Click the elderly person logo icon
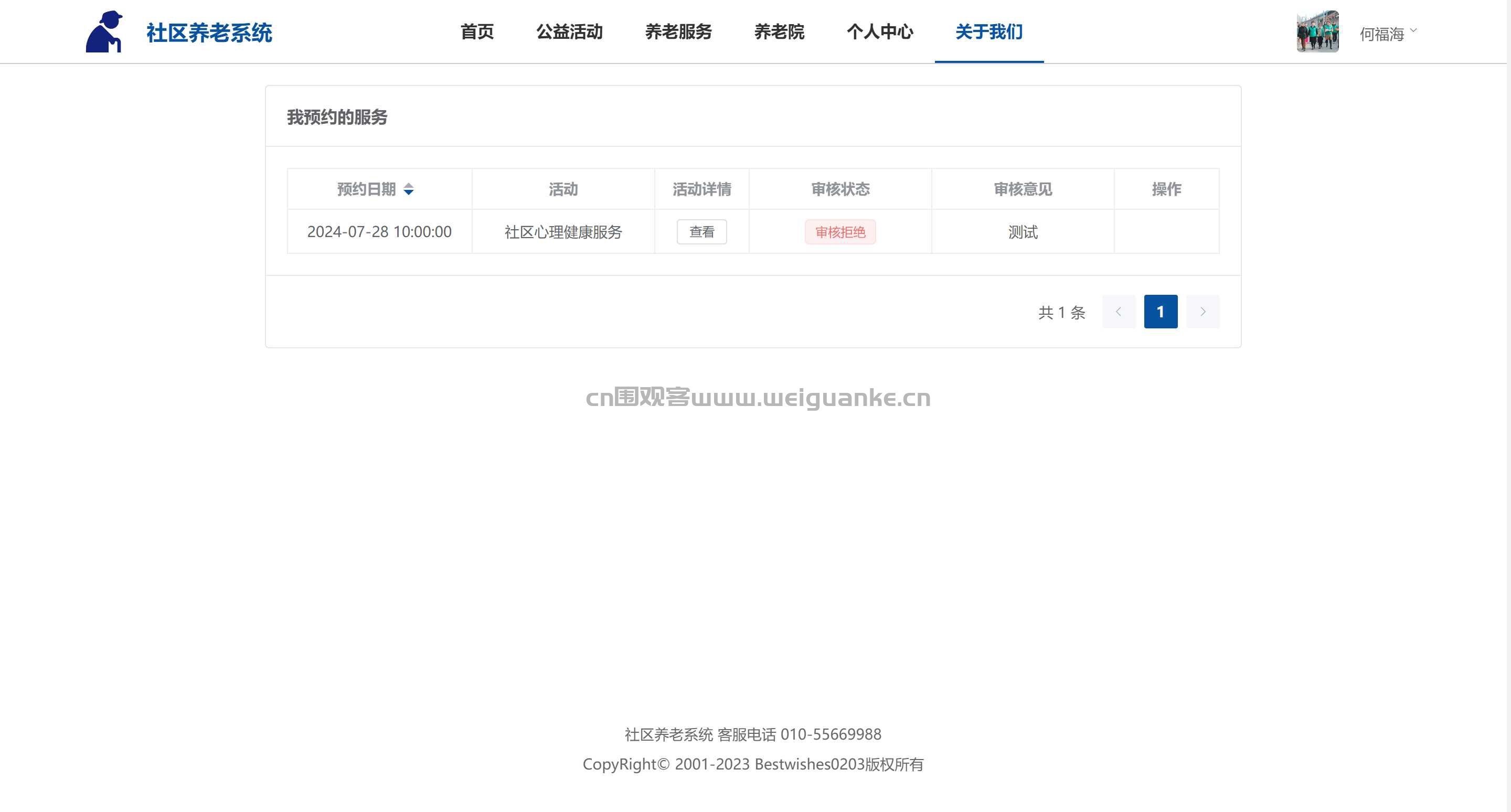1511x812 pixels. click(104, 31)
